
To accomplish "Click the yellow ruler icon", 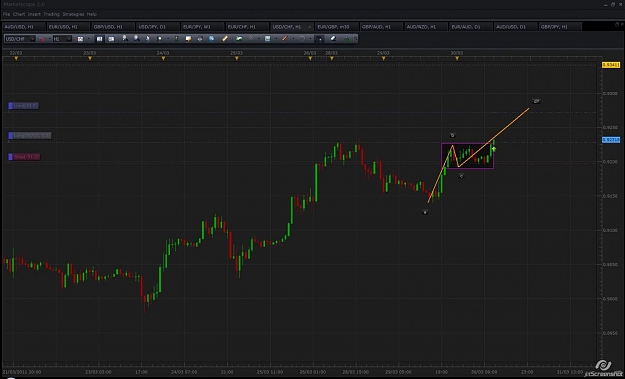I will coord(225,39).
